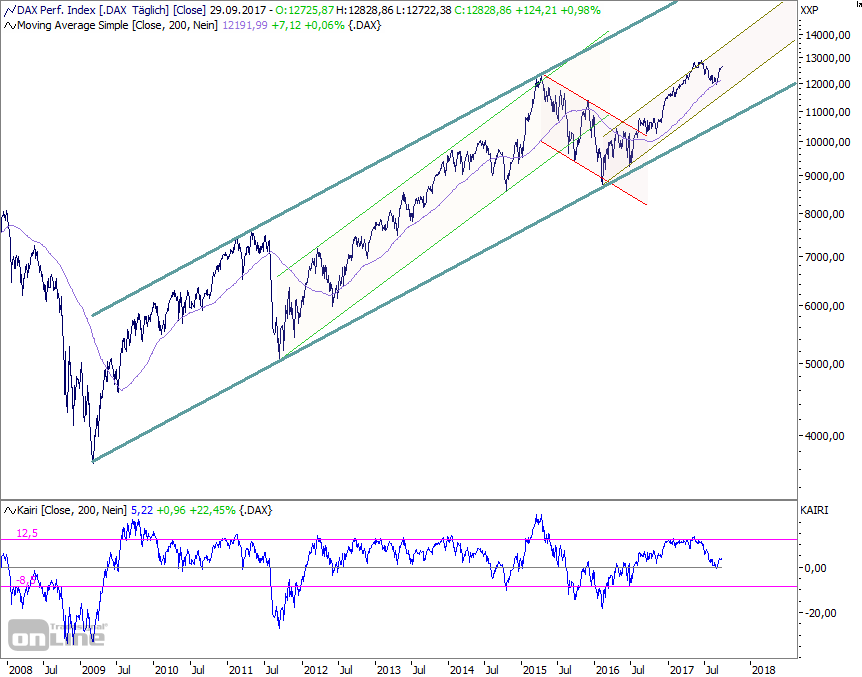Click the moving average value 12191,99
The image size is (862, 677).
[x=245, y=25]
